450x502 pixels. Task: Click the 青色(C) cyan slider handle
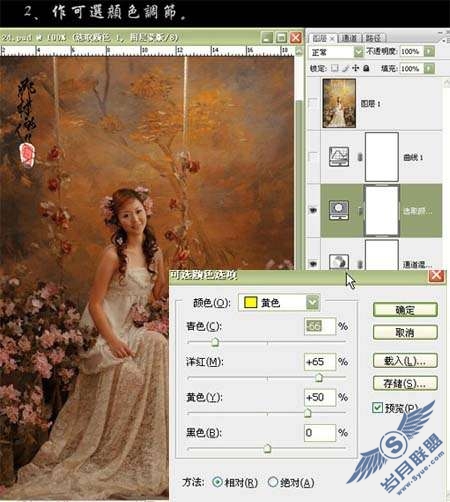pyautogui.click(x=215, y=342)
